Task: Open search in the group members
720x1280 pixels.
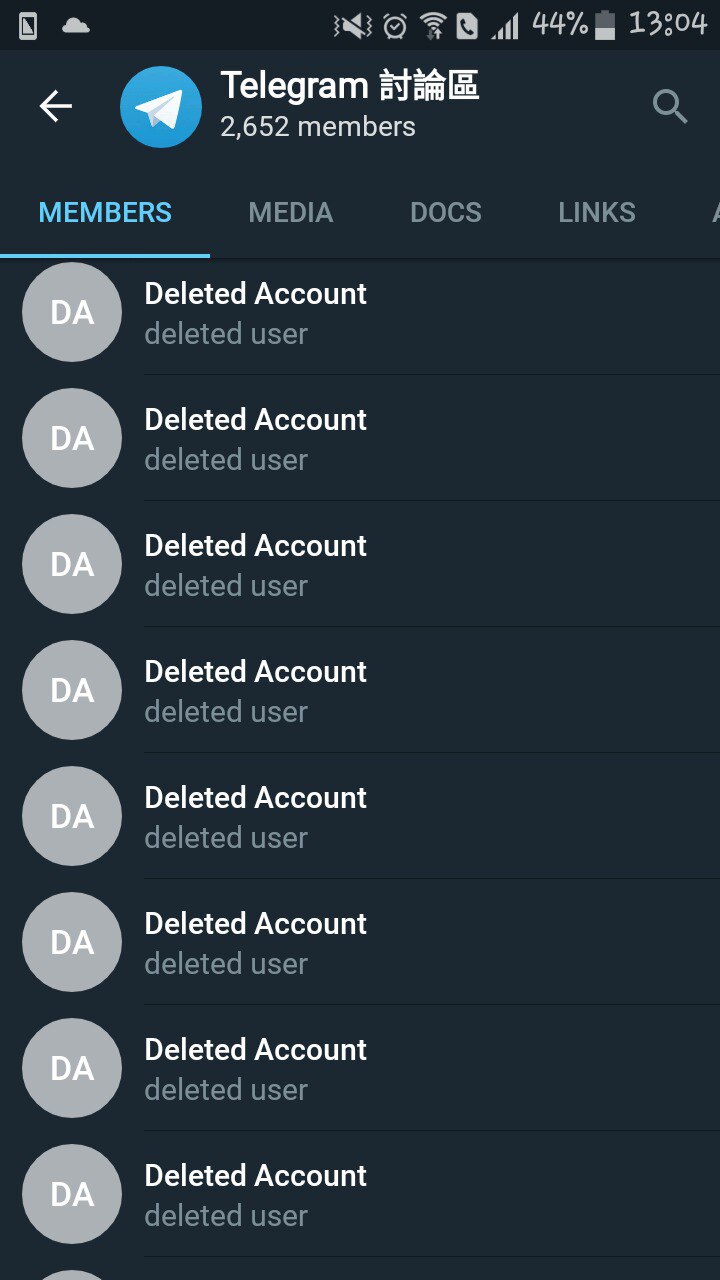Action: [x=669, y=106]
